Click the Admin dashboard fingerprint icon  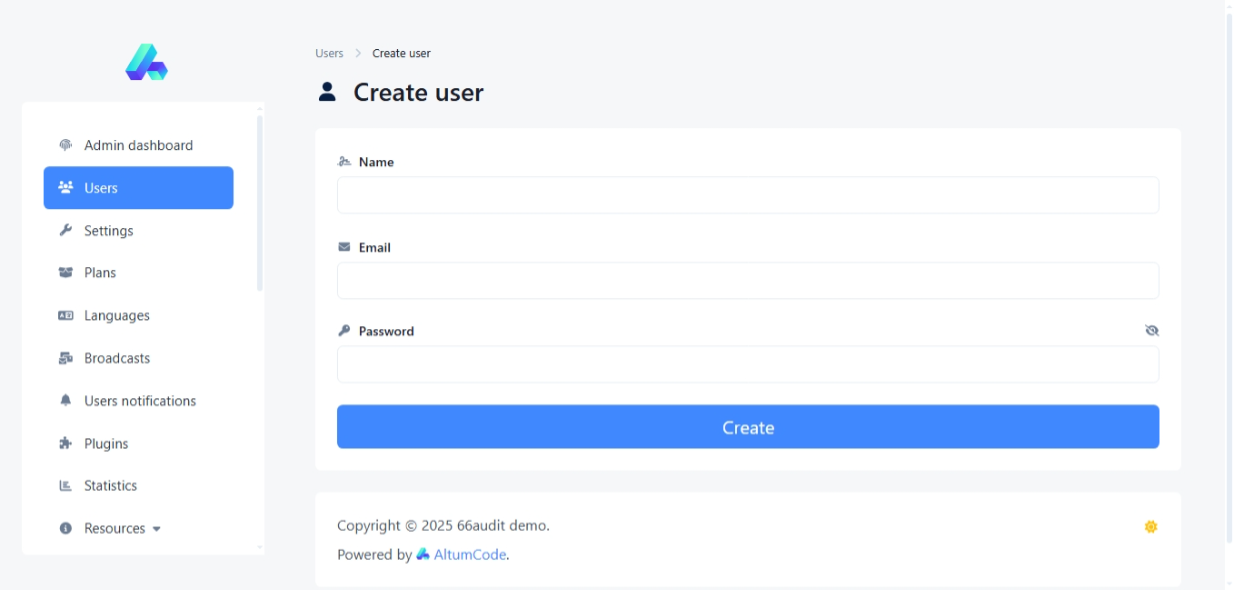pyautogui.click(x=66, y=145)
